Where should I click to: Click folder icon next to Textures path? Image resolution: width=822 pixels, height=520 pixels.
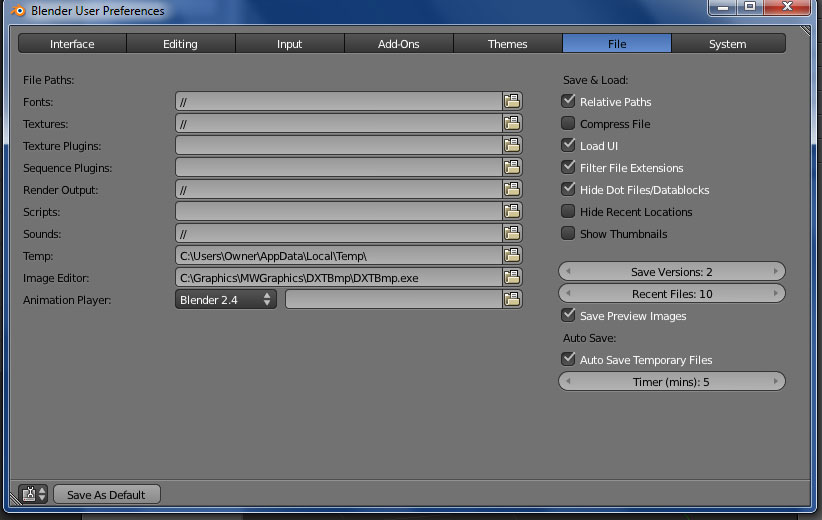pos(512,124)
